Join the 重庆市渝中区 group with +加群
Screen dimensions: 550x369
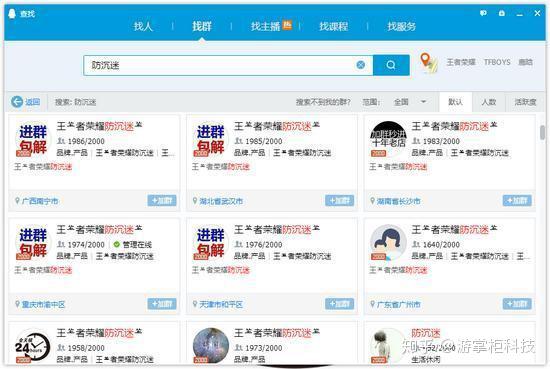(x=162, y=304)
